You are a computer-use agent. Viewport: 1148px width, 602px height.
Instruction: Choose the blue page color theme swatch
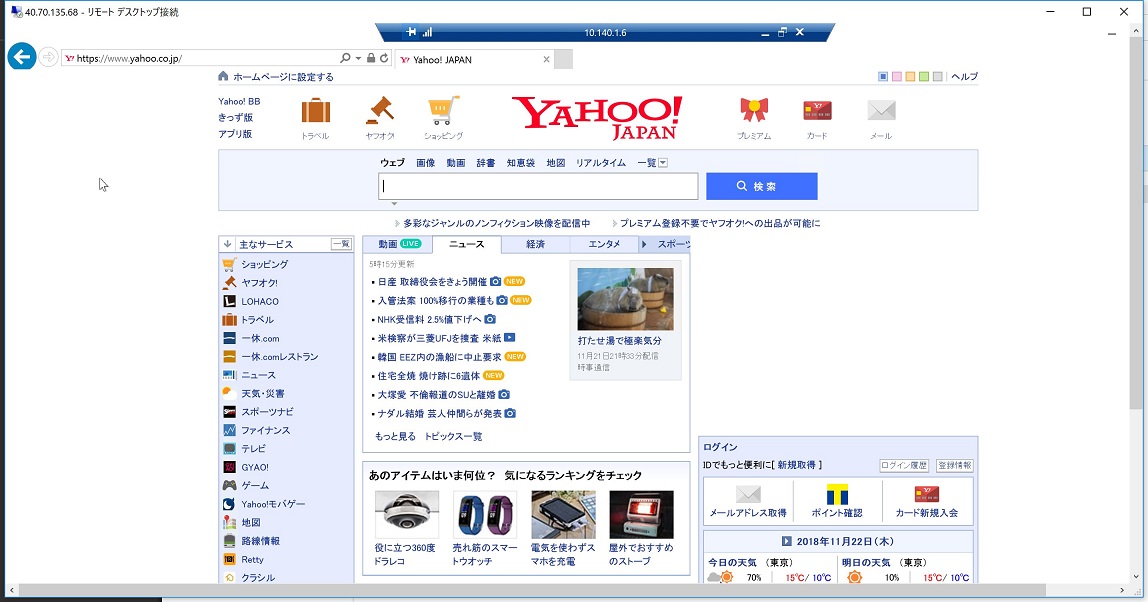tap(883, 76)
